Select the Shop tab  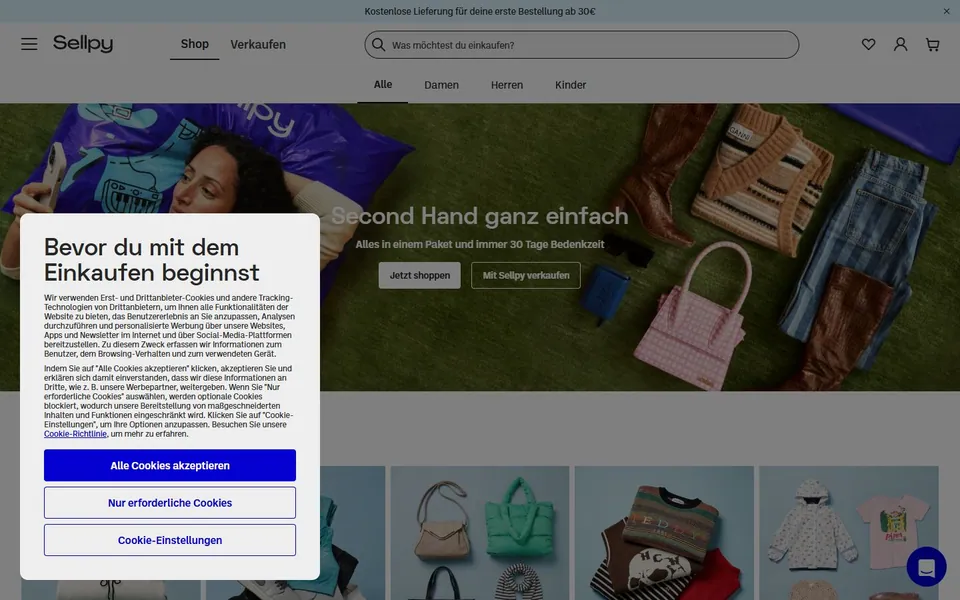(195, 44)
